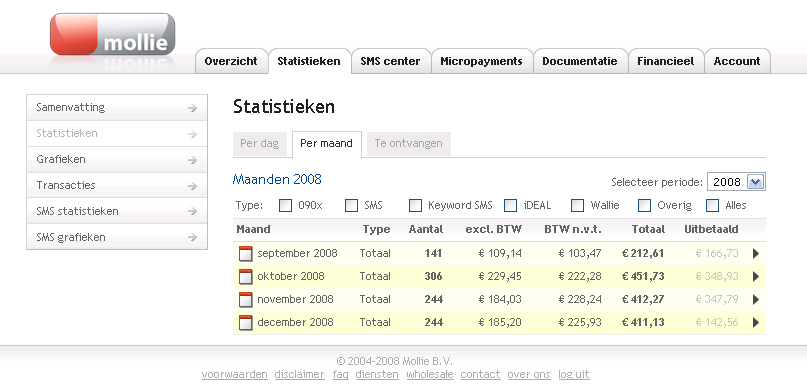Click arrow icon beside Samenvatting
The width and height of the screenshot is (807, 392).
(x=192, y=108)
